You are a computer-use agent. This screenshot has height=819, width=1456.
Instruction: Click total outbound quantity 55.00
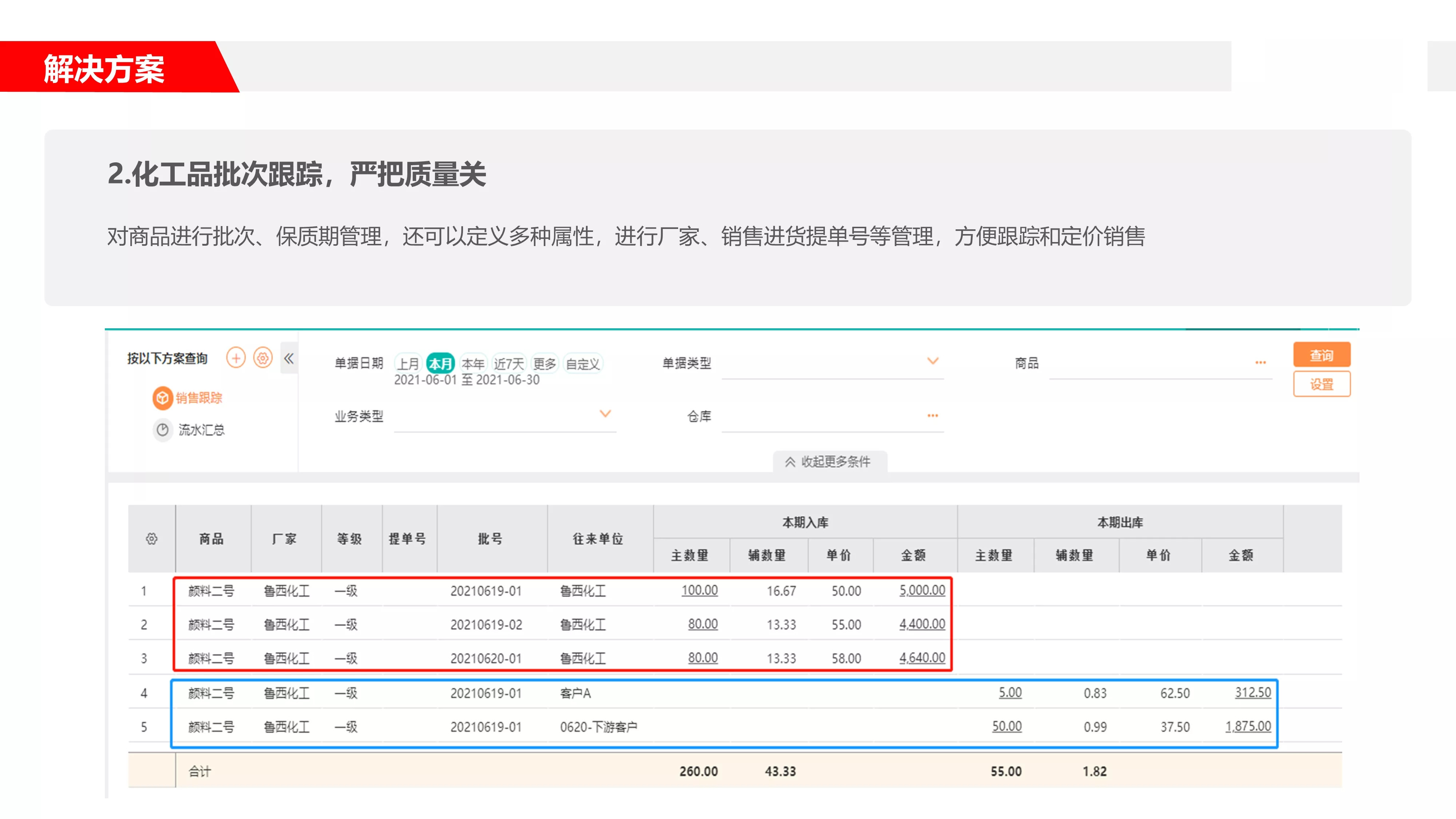coord(1006,772)
